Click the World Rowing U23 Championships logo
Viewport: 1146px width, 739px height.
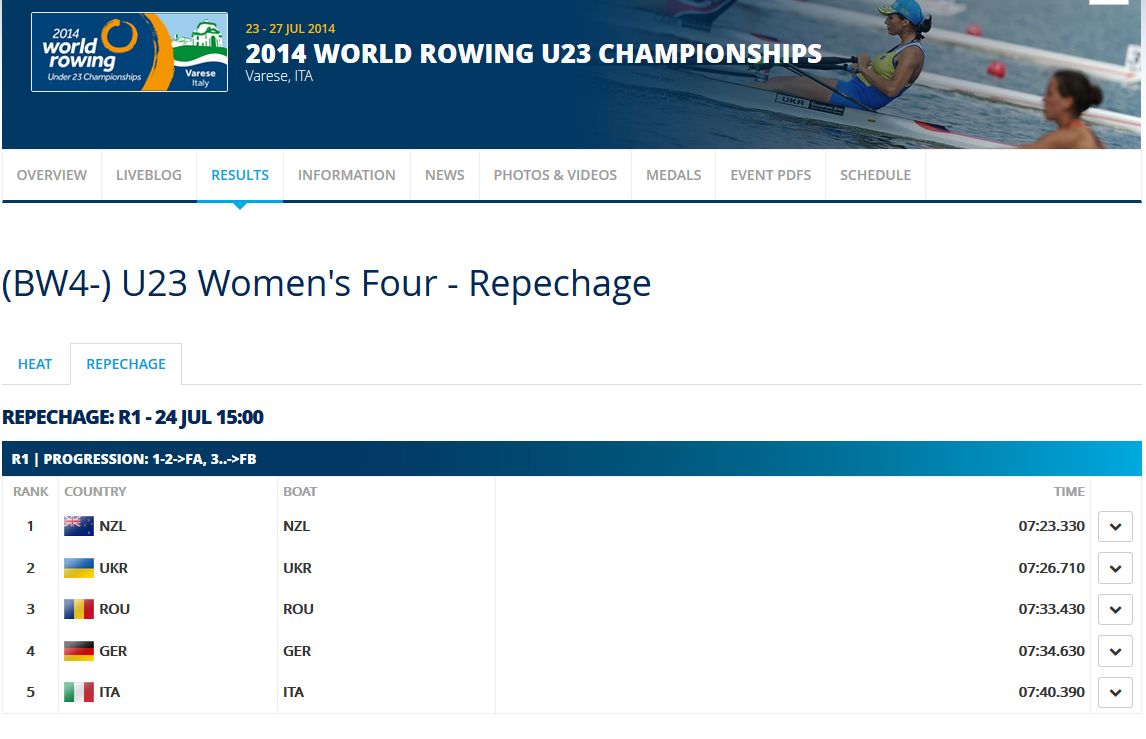tap(129, 52)
